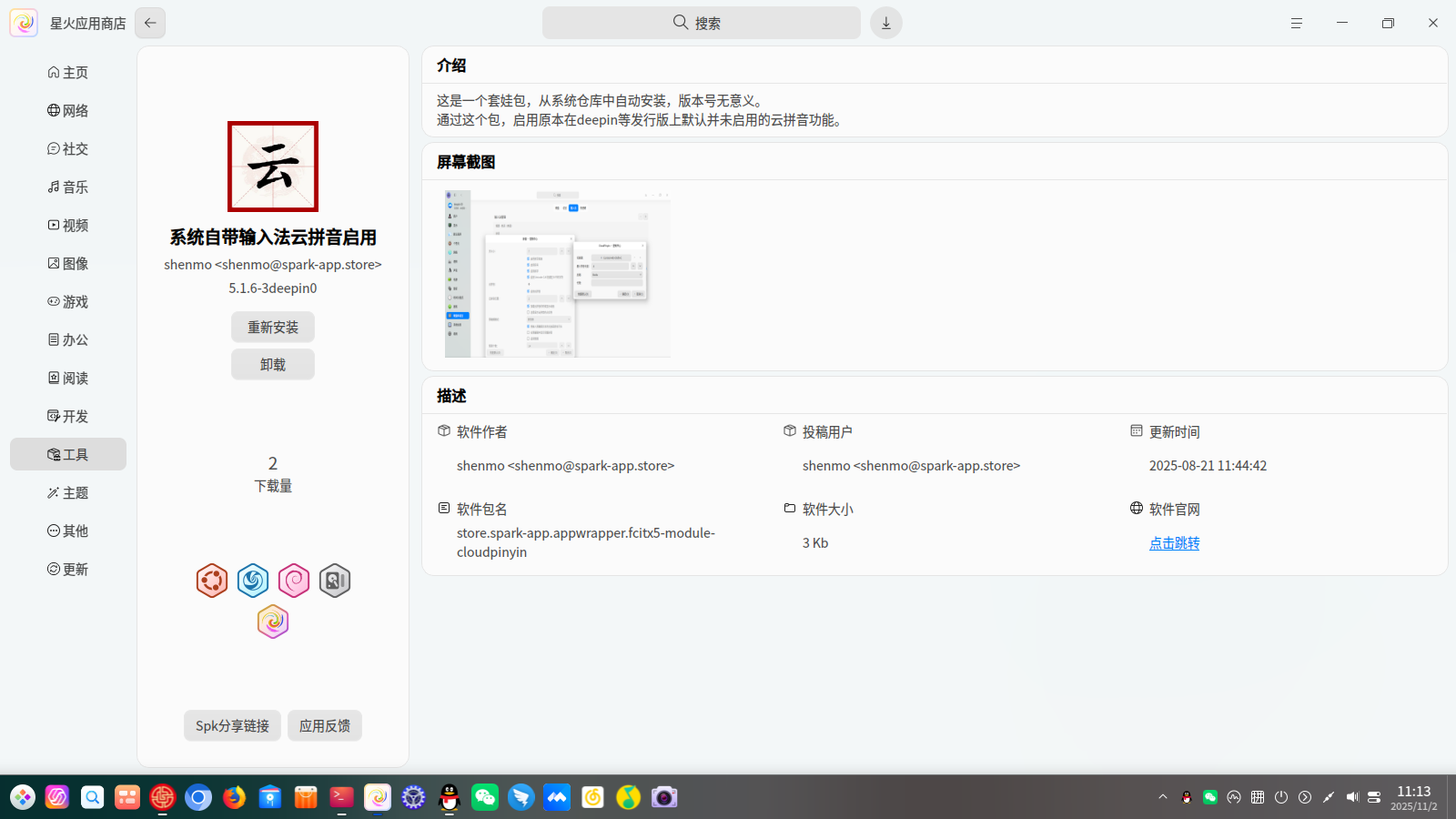This screenshot has height=819, width=1456.
Task: Open the 阅读 category
Action: (68, 379)
